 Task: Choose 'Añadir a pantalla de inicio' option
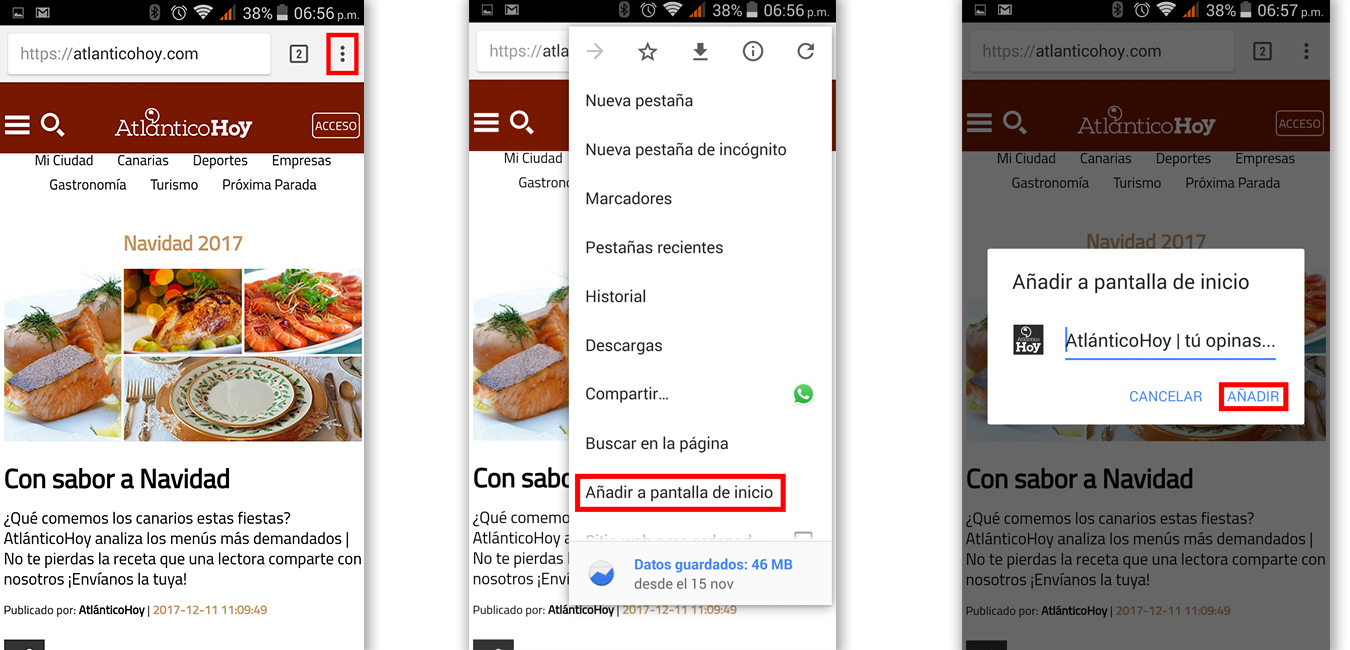(x=679, y=493)
